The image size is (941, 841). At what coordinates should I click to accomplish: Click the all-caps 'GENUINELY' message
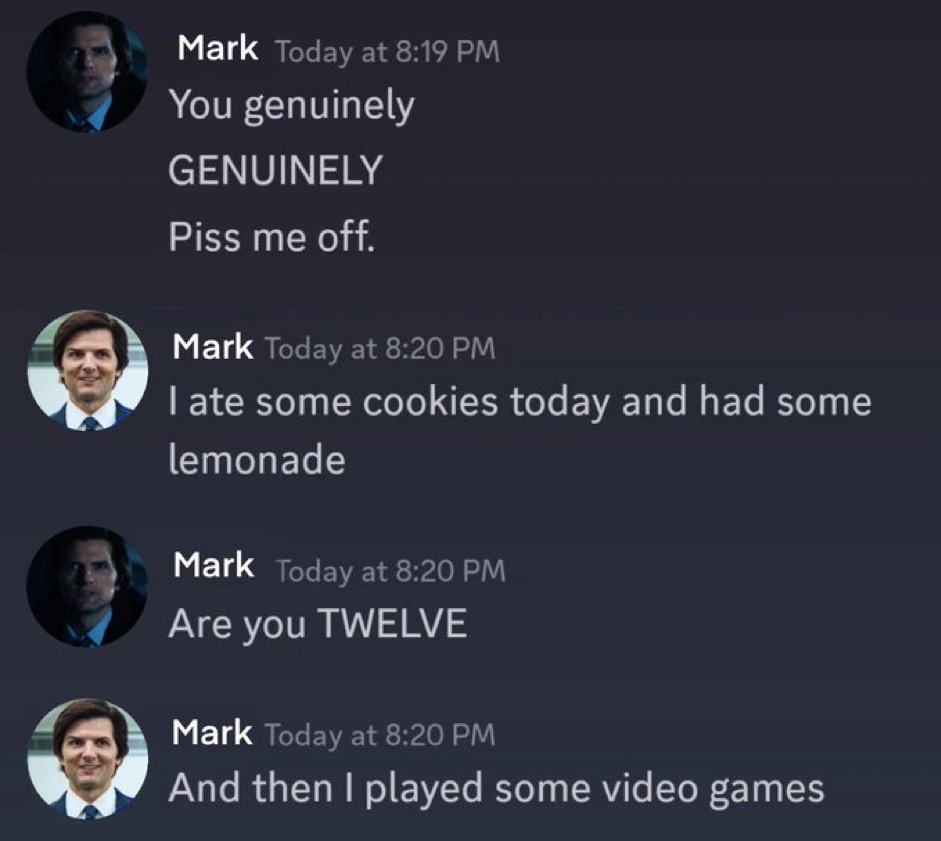tap(275, 170)
